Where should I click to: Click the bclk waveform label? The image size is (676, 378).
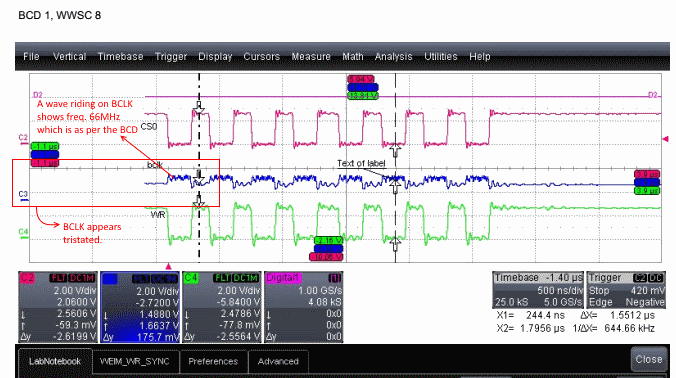point(155,165)
